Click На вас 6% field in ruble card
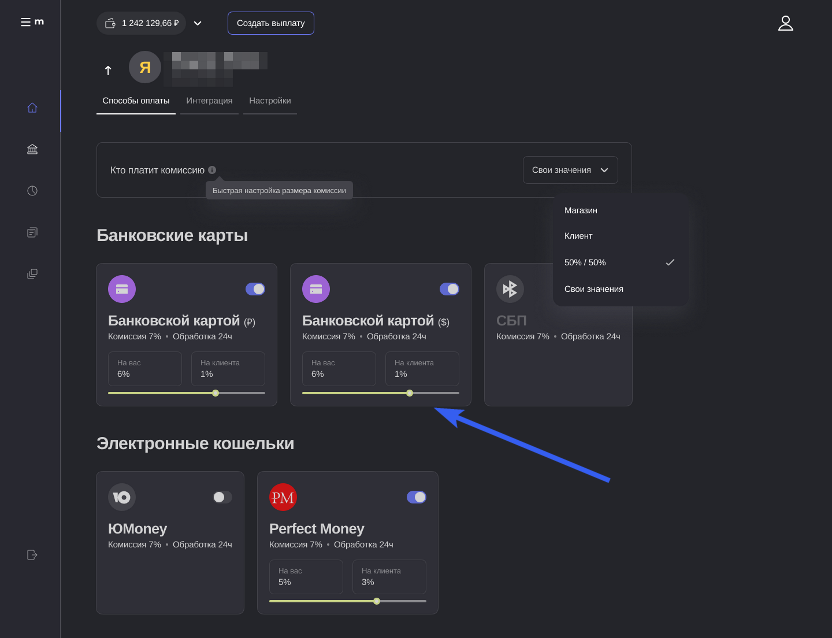Viewport: 832px width, 638px height. (145, 368)
